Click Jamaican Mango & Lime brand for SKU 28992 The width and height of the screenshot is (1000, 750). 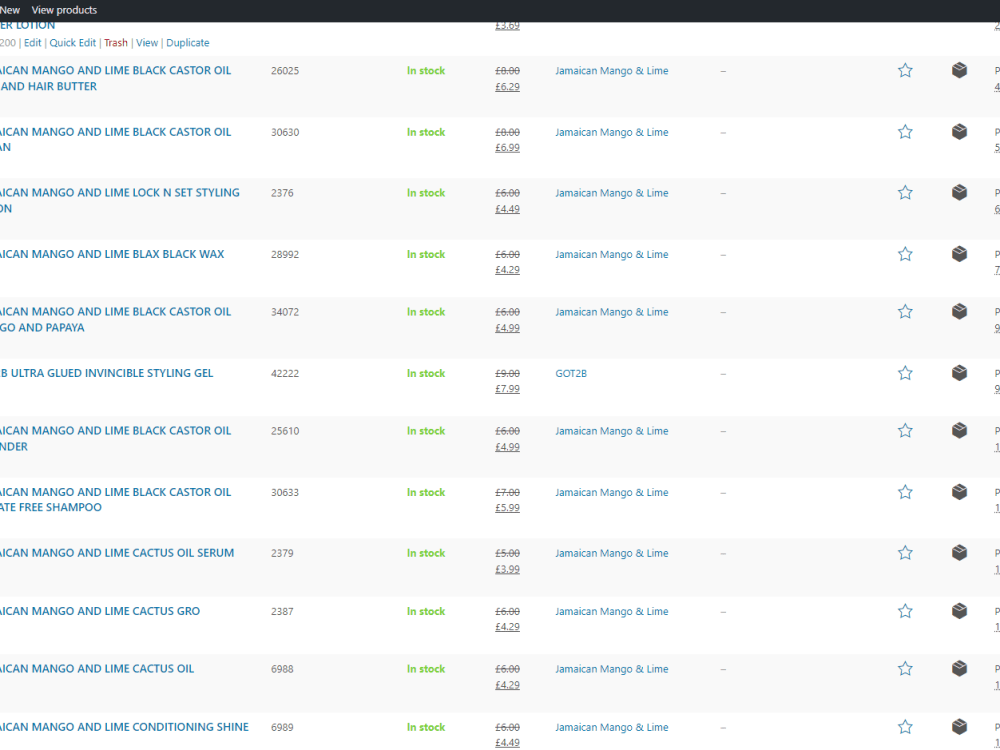point(612,254)
